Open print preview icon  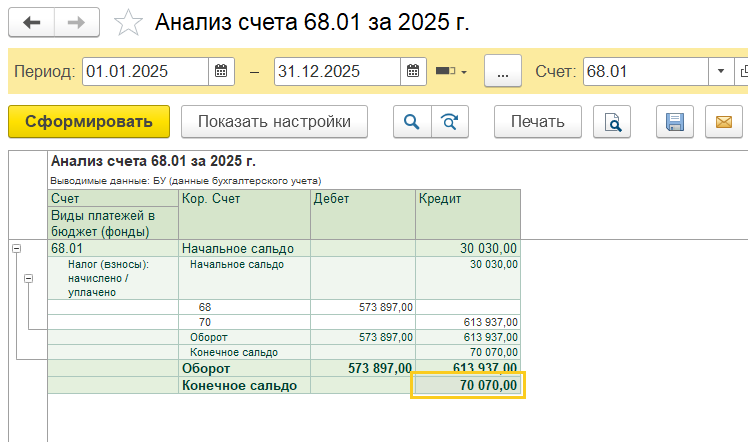pos(612,122)
